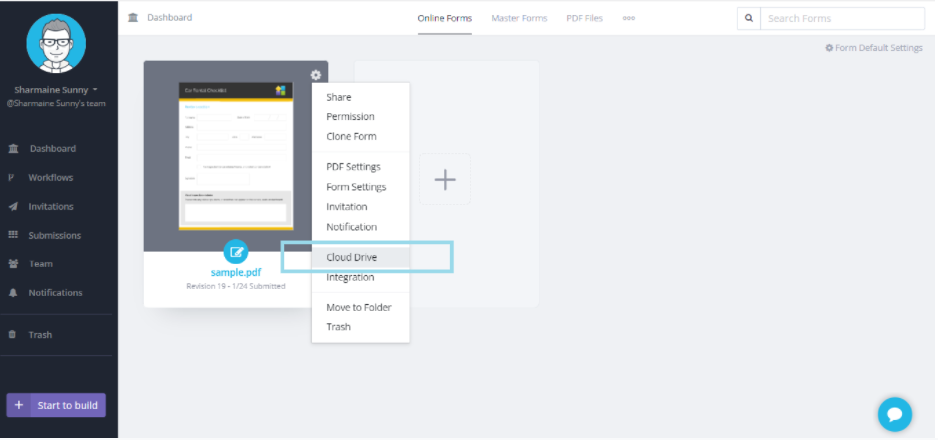The image size is (938, 440).
Task: Click the blue edit pencil icon
Action: tap(236, 252)
